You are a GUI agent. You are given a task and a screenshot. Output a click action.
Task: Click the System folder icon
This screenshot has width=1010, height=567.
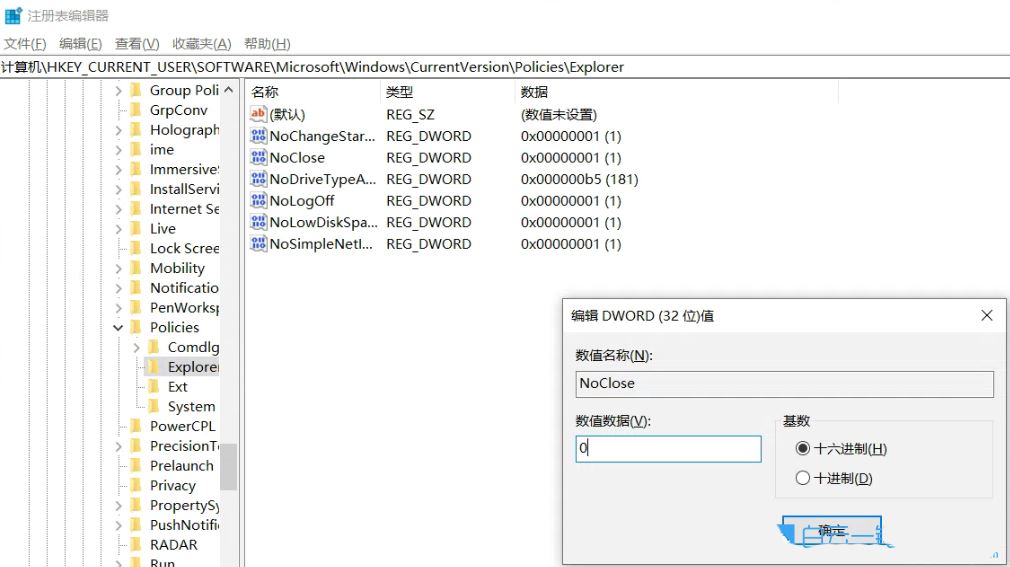pyautogui.click(x=154, y=407)
